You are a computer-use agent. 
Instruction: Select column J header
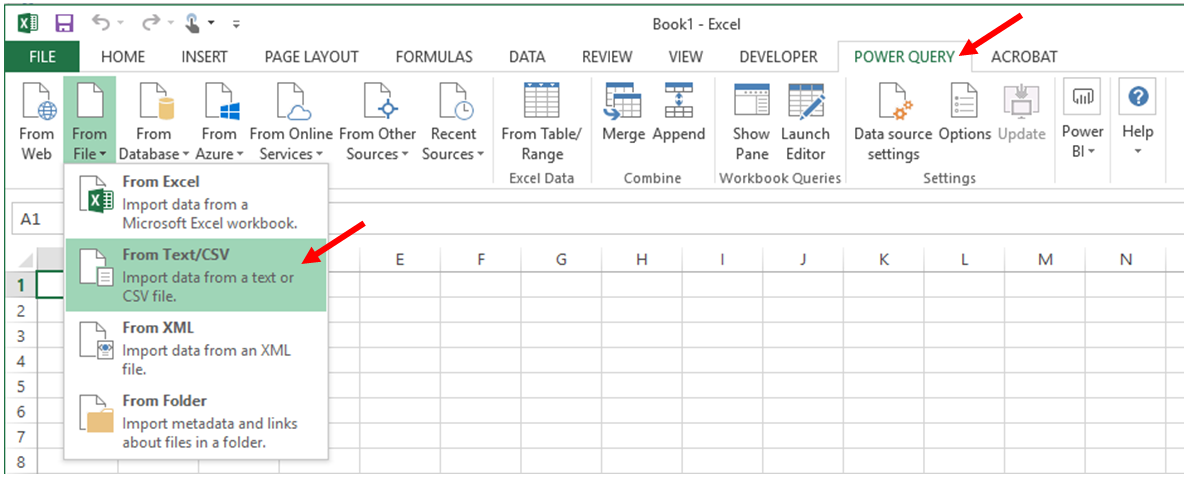[803, 259]
